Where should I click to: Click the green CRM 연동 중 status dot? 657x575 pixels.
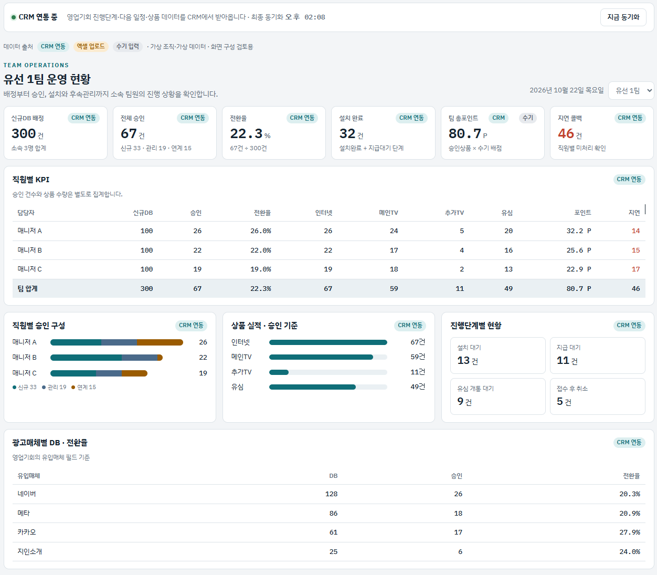13,17
